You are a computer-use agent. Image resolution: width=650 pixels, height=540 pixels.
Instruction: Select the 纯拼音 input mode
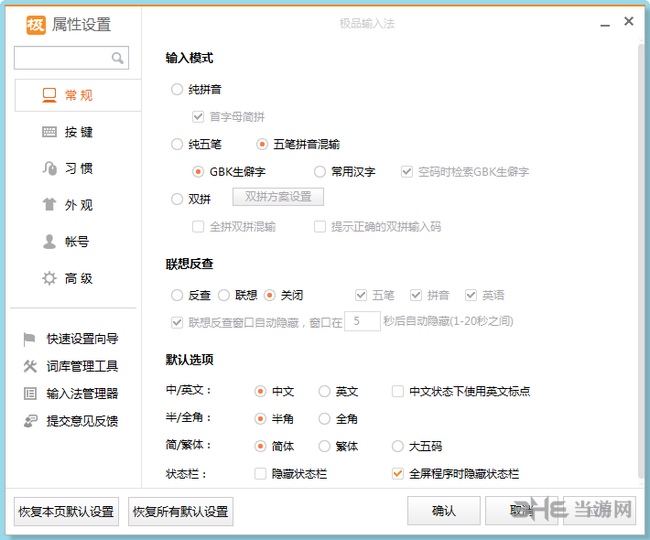point(177,90)
